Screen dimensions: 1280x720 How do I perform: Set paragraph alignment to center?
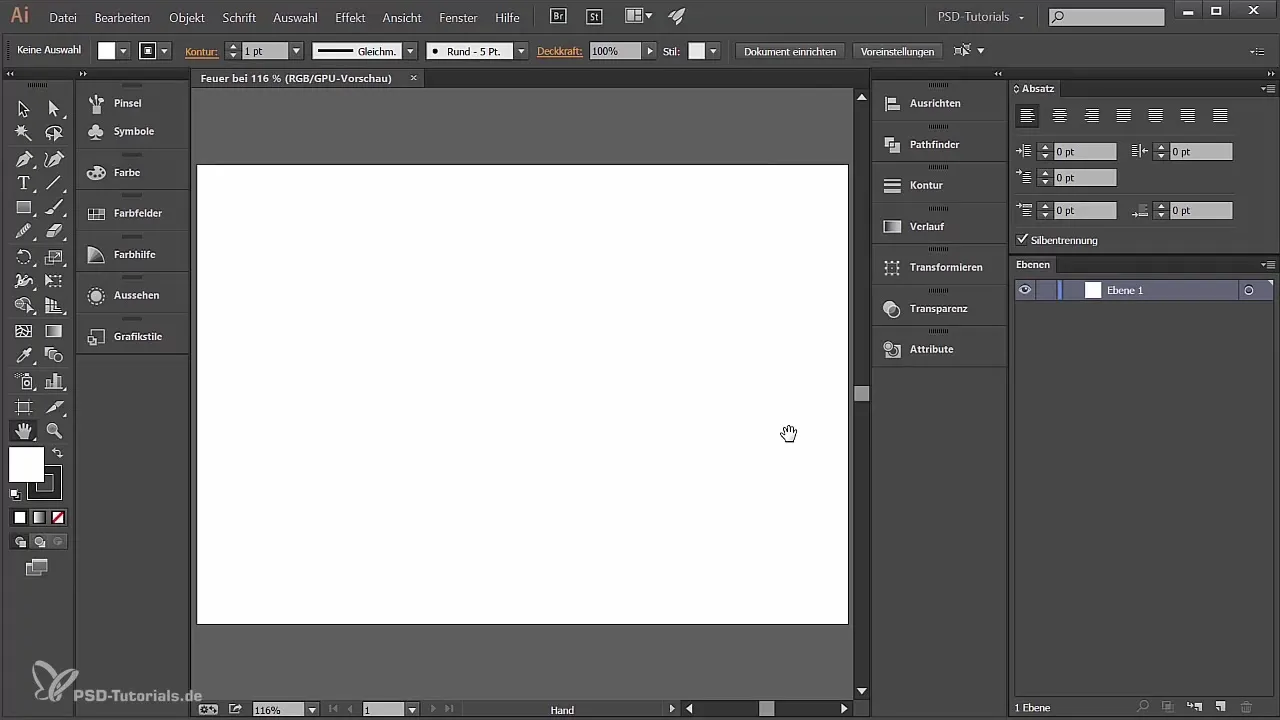click(x=1059, y=116)
